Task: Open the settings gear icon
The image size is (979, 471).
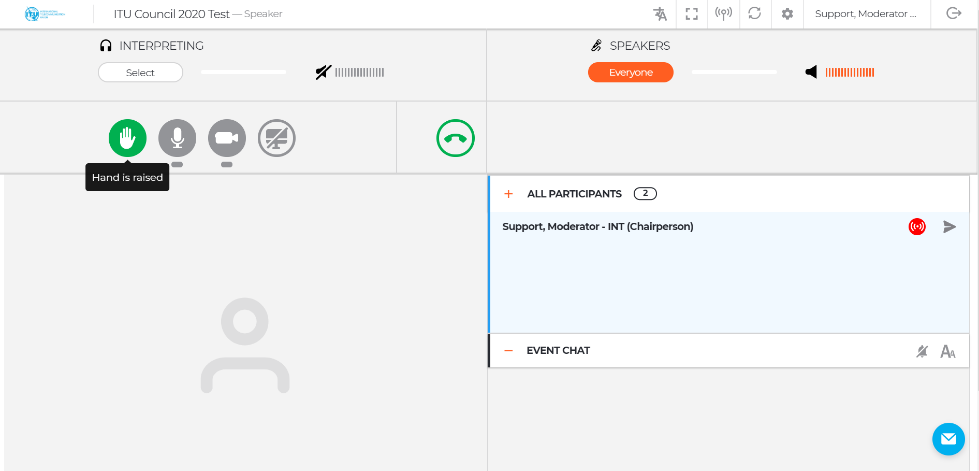Action: (787, 14)
